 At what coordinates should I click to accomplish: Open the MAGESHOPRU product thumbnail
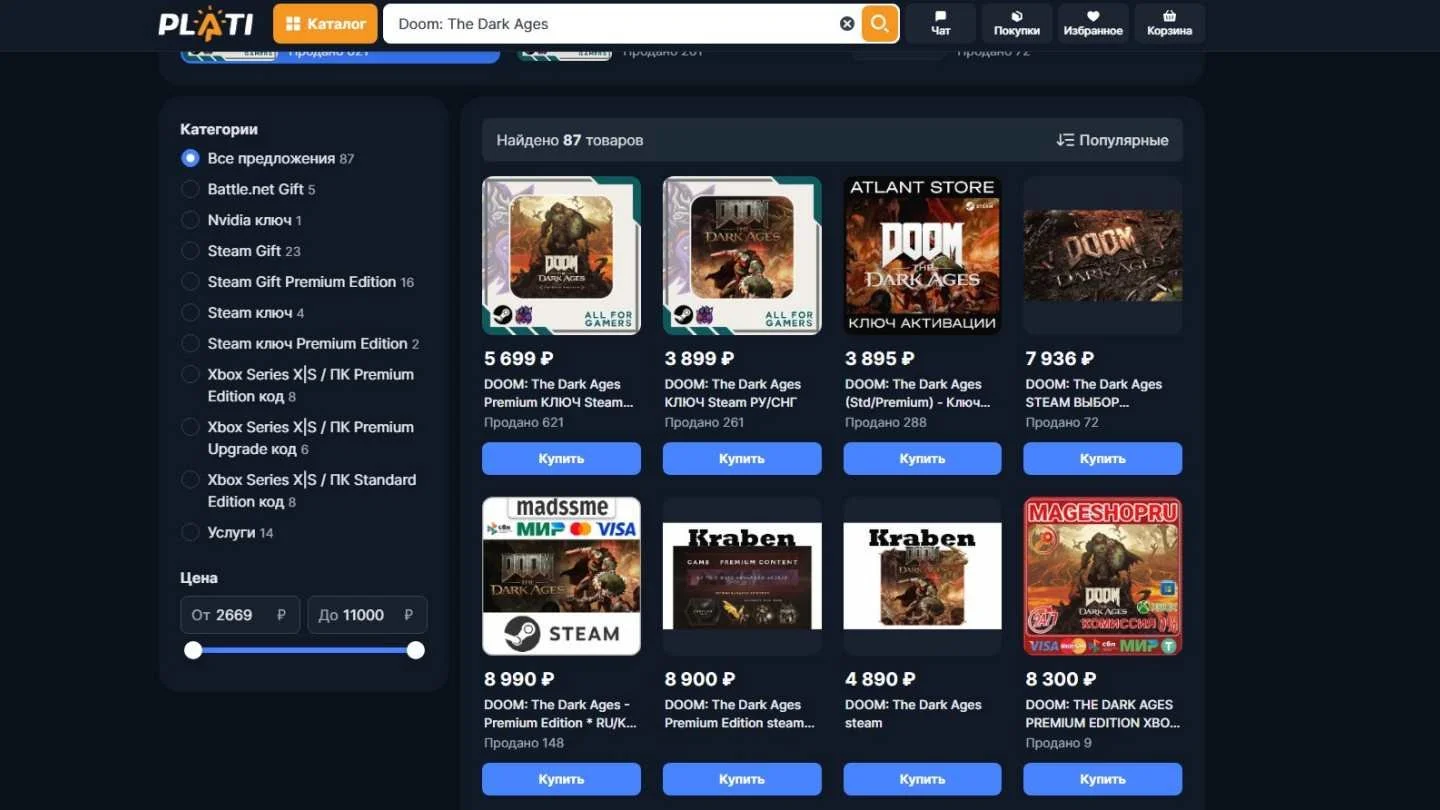pyautogui.click(x=1103, y=576)
